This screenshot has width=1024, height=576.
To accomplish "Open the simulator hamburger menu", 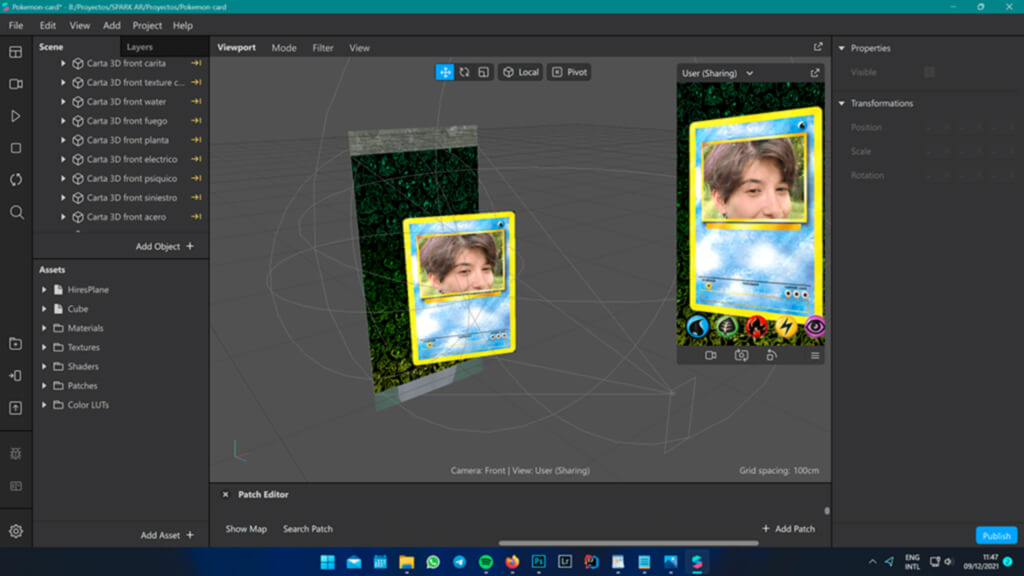I will pyautogui.click(x=815, y=356).
